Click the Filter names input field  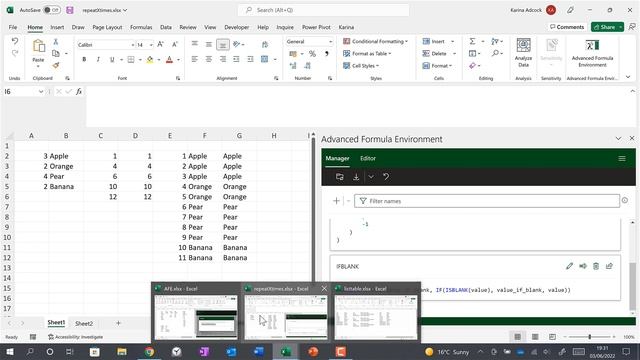[487, 201]
